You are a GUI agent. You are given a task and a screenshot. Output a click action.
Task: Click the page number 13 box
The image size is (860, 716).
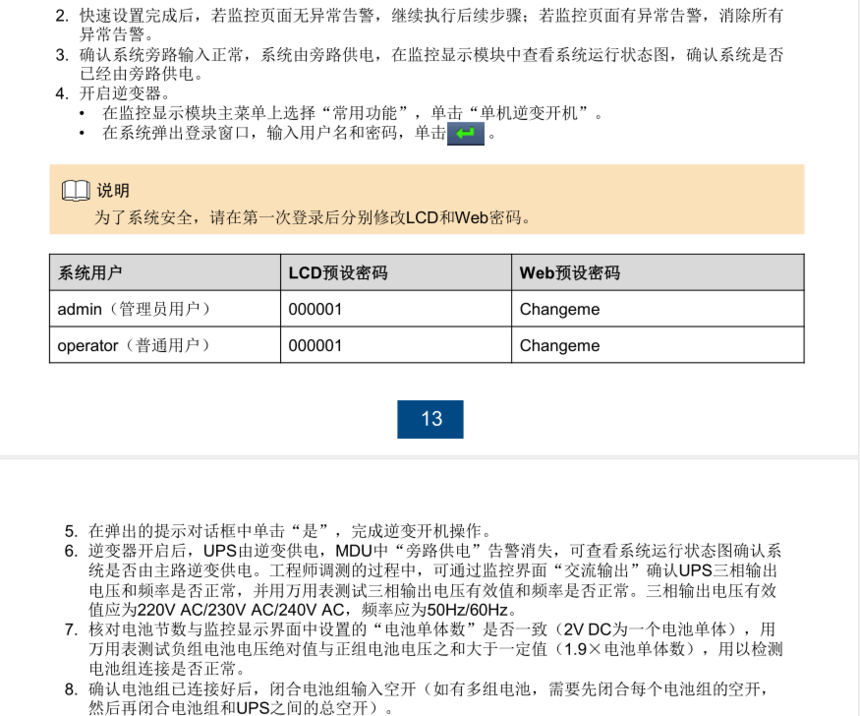431,419
